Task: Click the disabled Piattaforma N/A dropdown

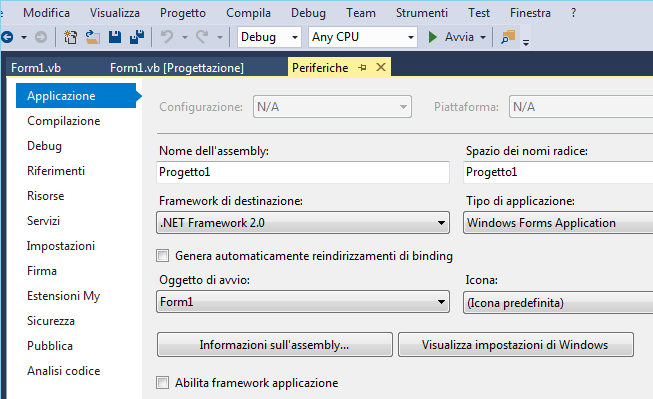Action: tap(581, 107)
